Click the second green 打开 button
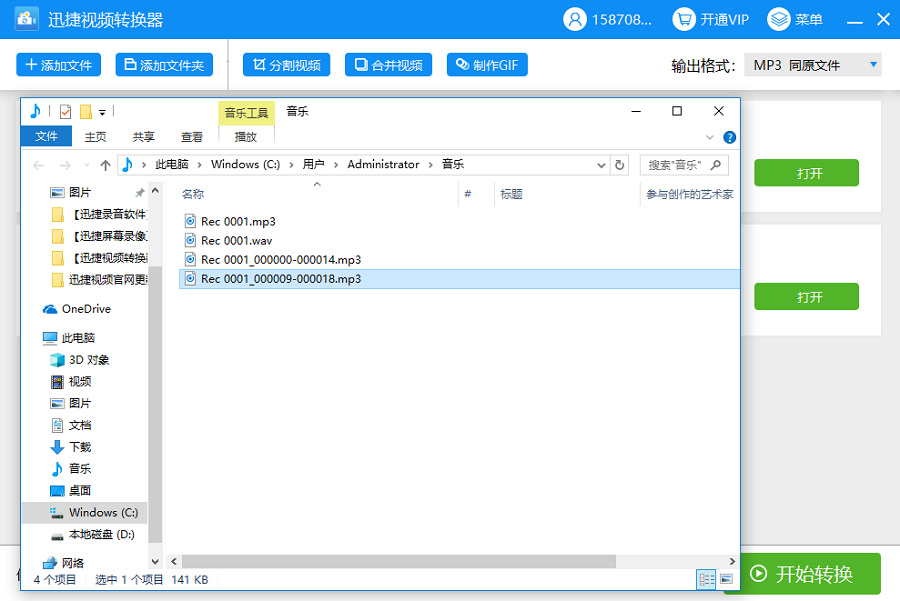 (806, 297)
